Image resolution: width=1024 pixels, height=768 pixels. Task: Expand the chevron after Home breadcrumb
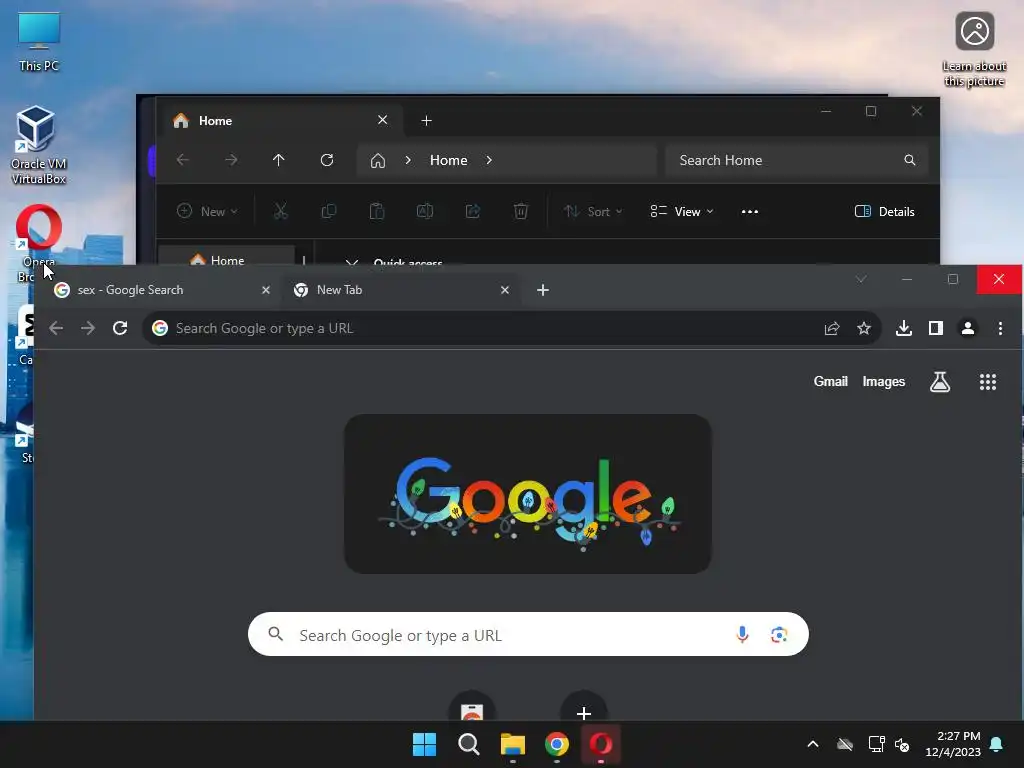pyautogui.click(x=489, y=160)
